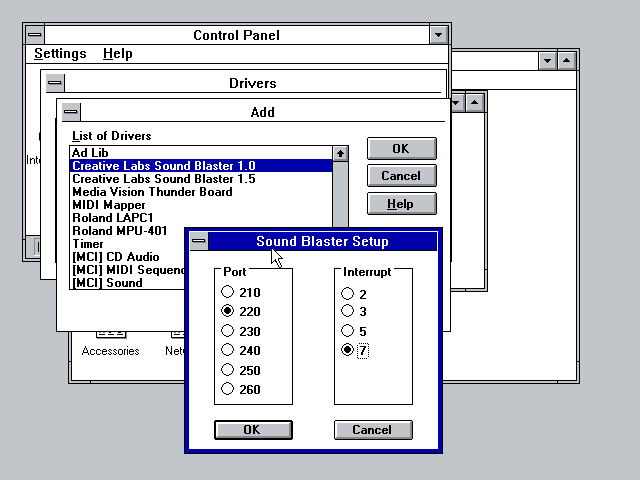Click the Accessories group icon label
This screenshot has height=480, width=640.
[x=110, y=351]
